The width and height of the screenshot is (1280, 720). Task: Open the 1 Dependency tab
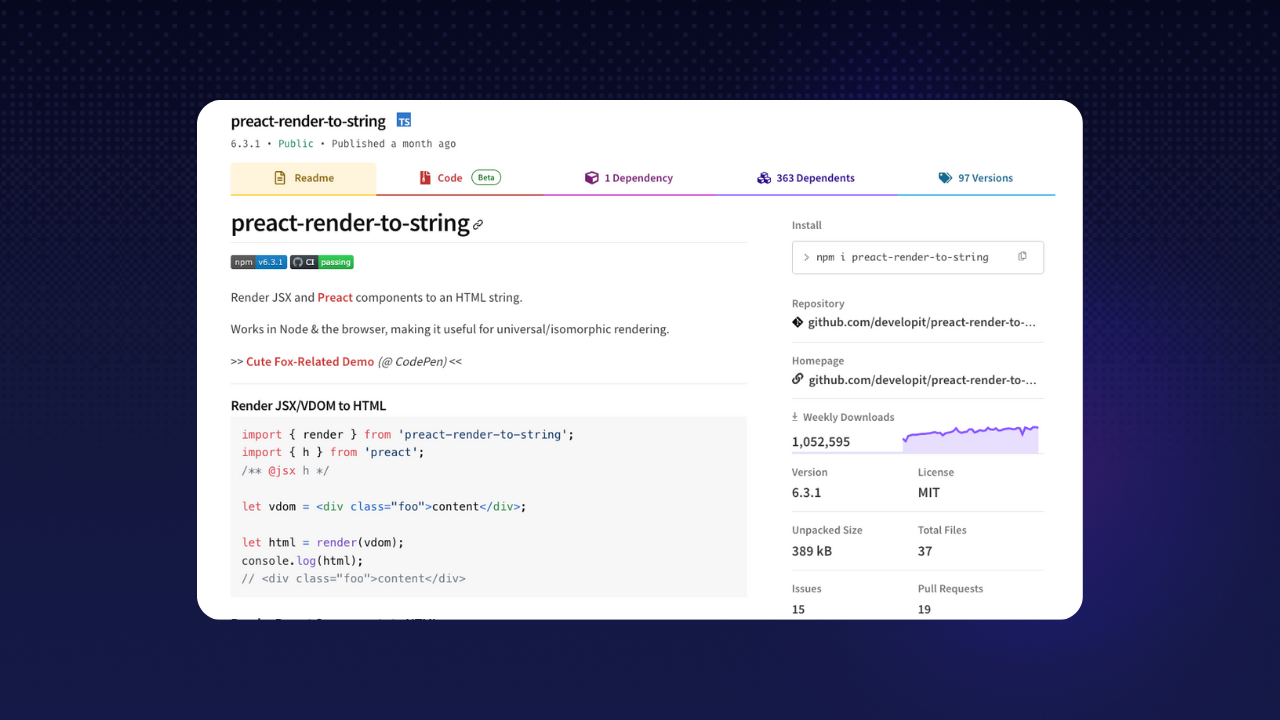(629, 178)
